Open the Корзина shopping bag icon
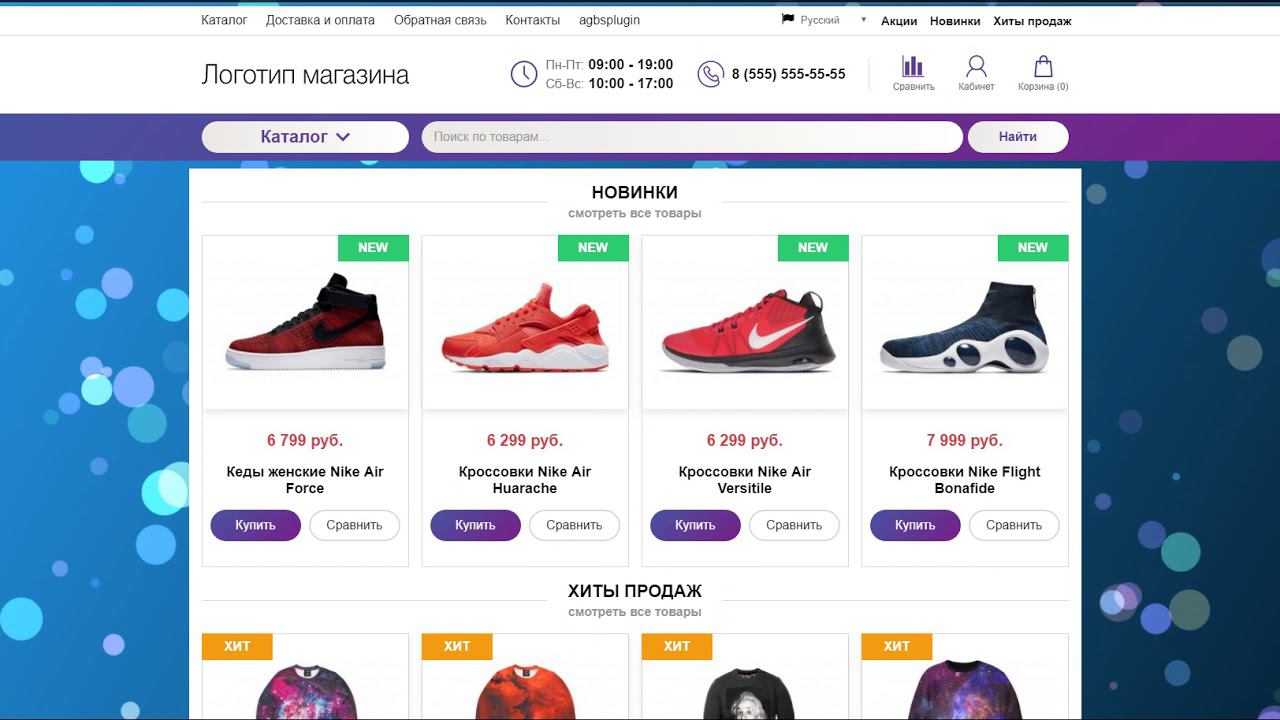Screen dimensions: 1280x720 pos(1043,67)
